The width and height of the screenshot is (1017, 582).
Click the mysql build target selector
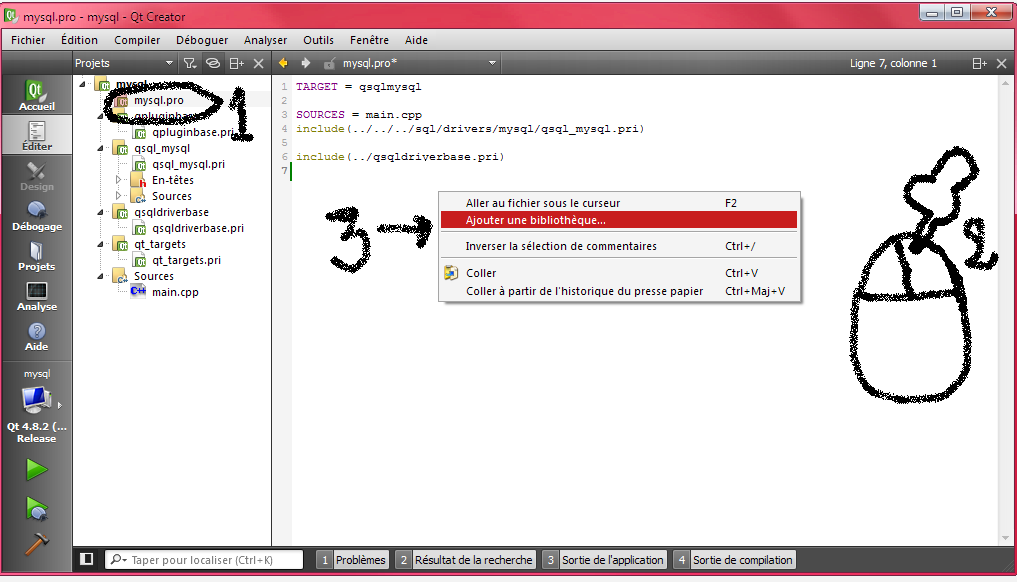click(36, 406)
